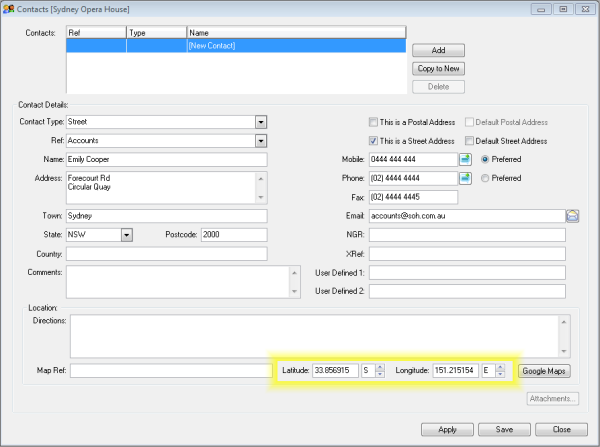Screen dimensions: 600x447
Task: Untick the 'This is a Street Address' checkbox
Action: (374, 141)
